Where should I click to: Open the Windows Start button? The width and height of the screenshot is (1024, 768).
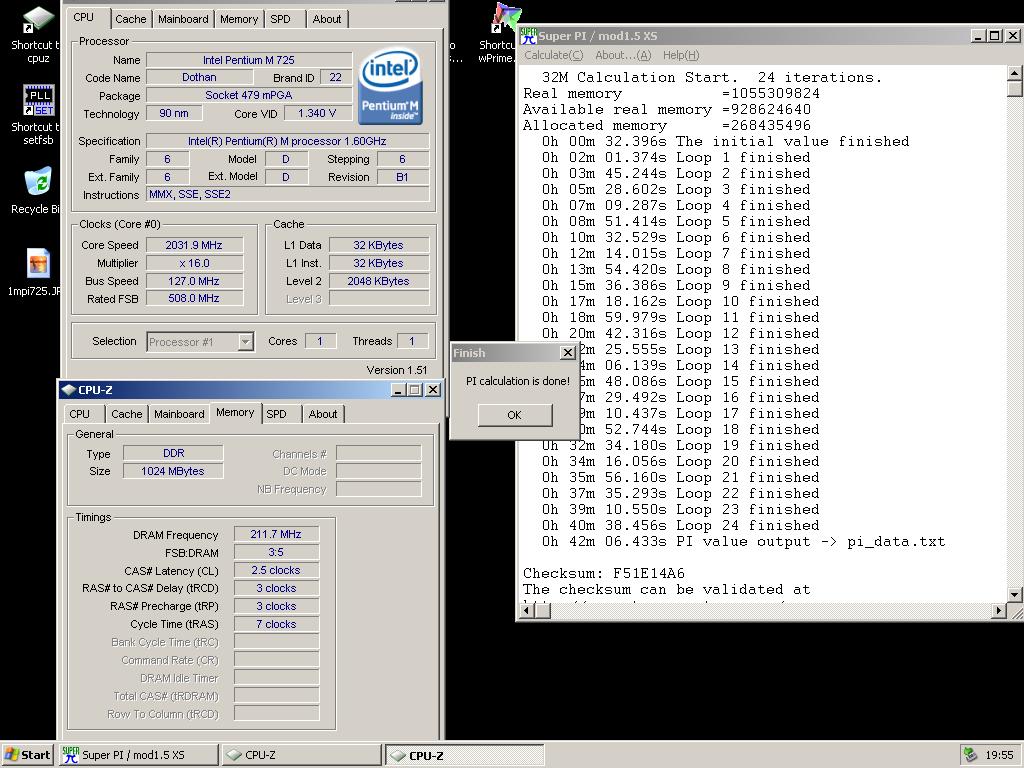27,755
